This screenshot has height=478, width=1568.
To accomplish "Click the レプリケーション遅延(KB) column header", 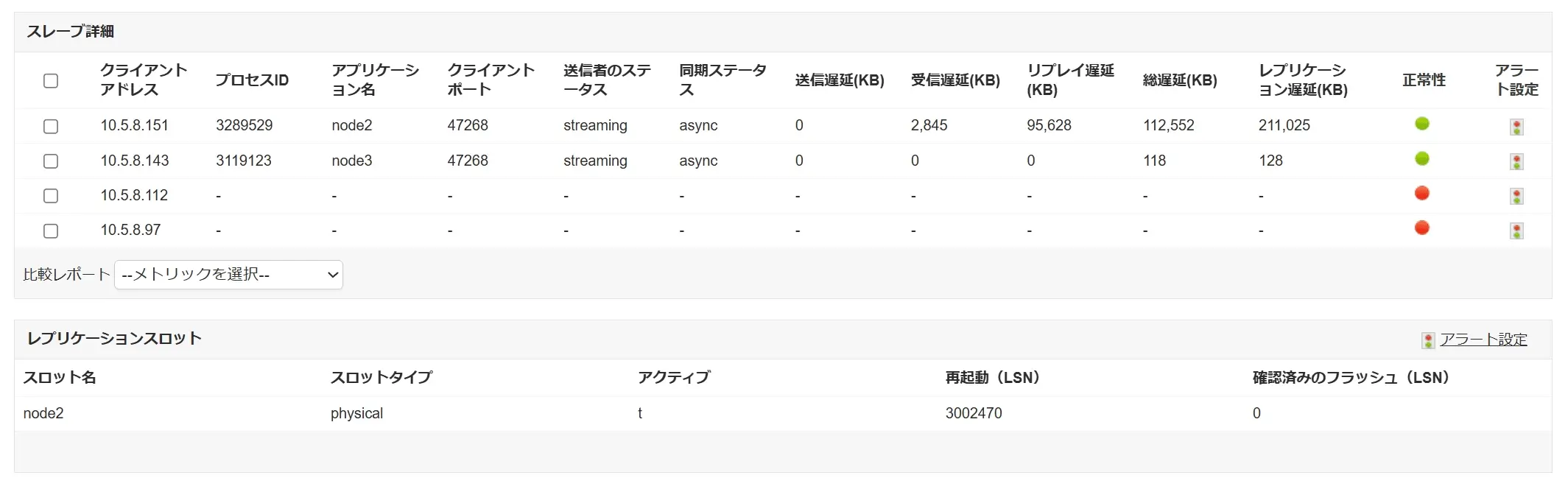I will (1303, 80).
